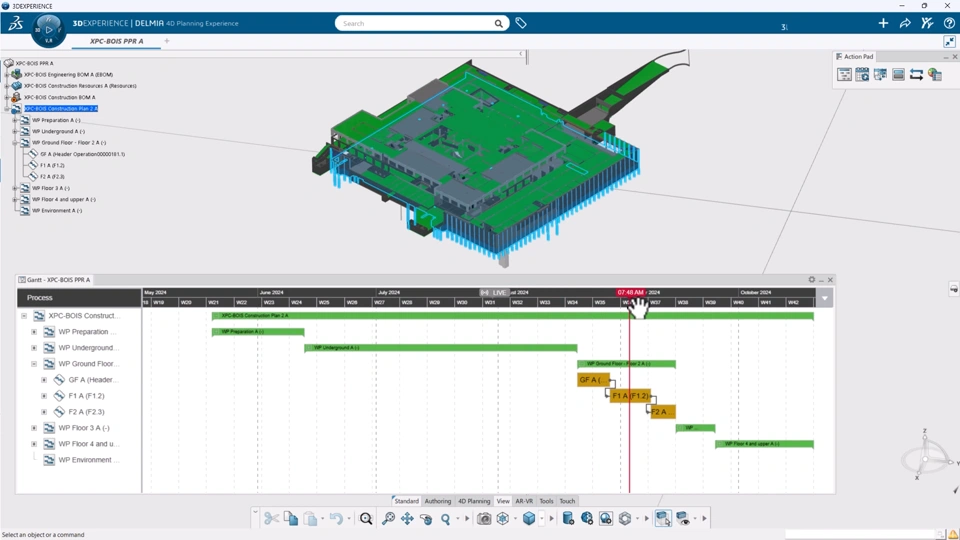Select the Rotate view tool

426,519
